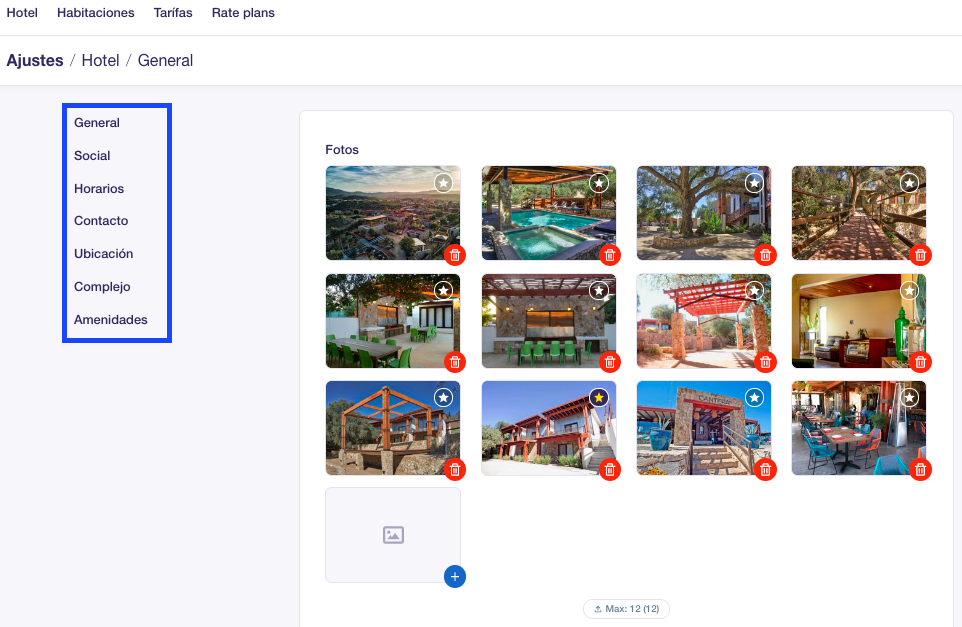The height and width of the screenshot is (627, 962).
Task: Delete the Canteras stone entrance photo
Action: tap(765, 470)
